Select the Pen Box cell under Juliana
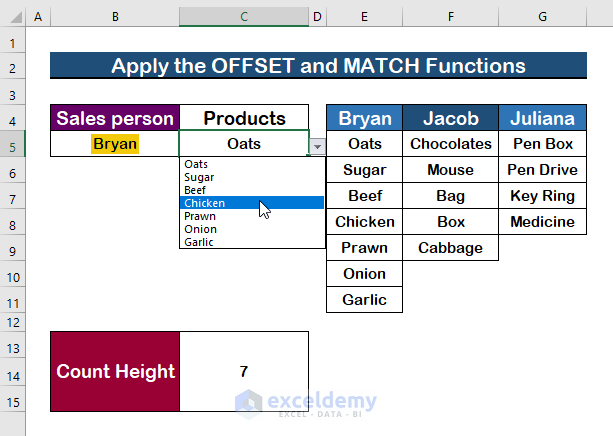 click(542, 144)
